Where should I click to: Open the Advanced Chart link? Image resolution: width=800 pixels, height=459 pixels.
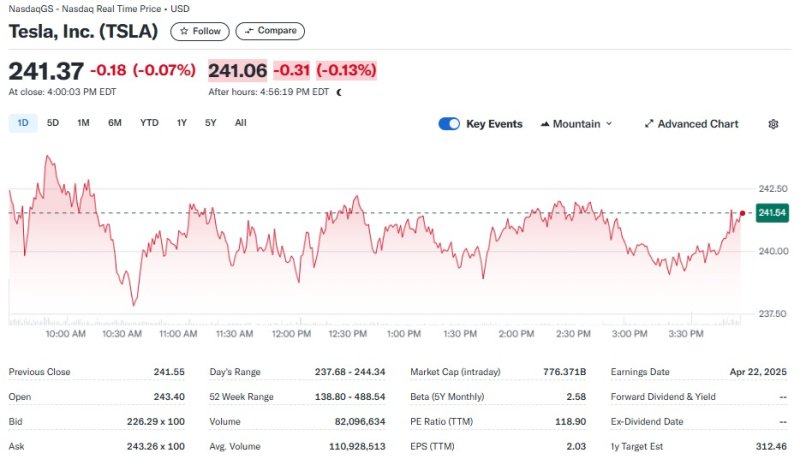(x=691, y=124)
